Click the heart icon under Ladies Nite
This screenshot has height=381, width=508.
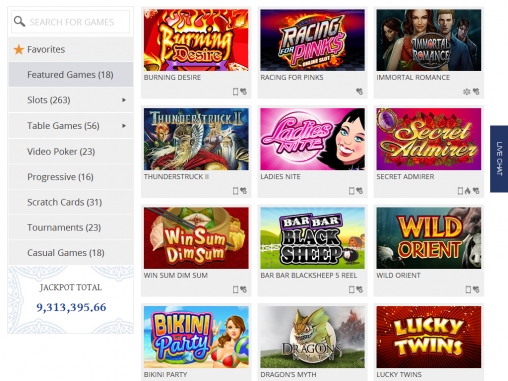(x=359, y=191)
